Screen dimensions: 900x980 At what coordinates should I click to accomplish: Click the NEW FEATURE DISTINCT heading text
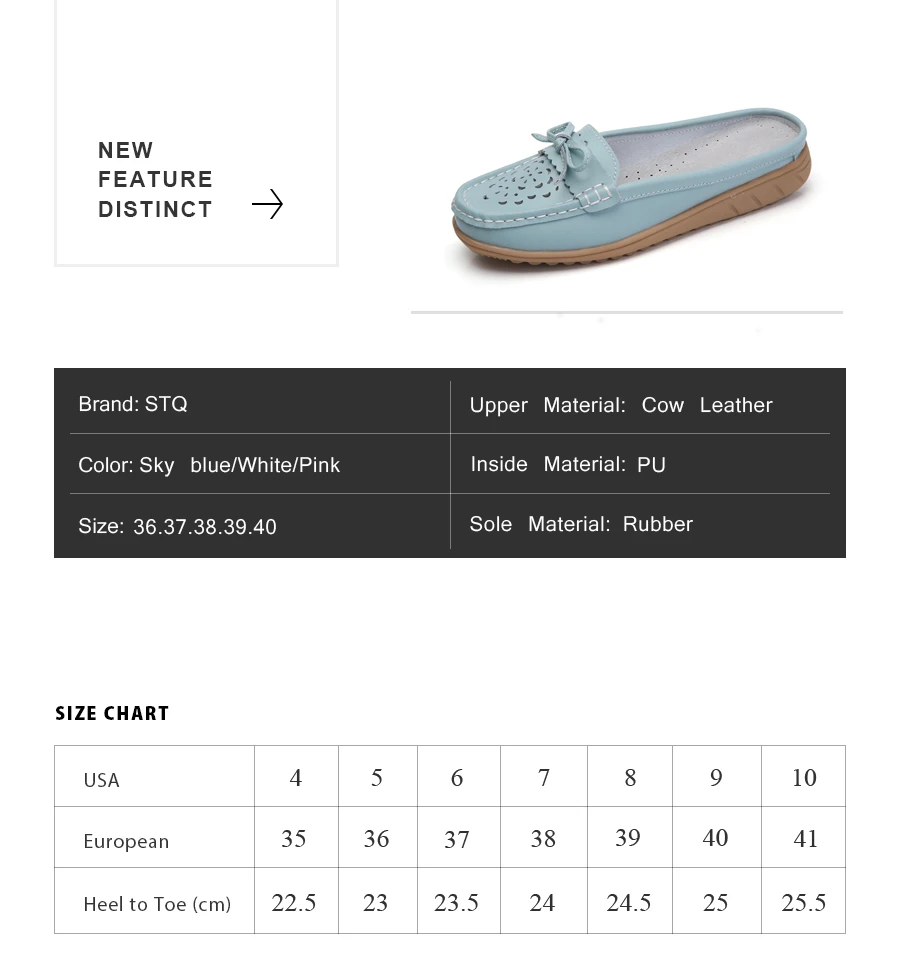[x=155, y=179]
